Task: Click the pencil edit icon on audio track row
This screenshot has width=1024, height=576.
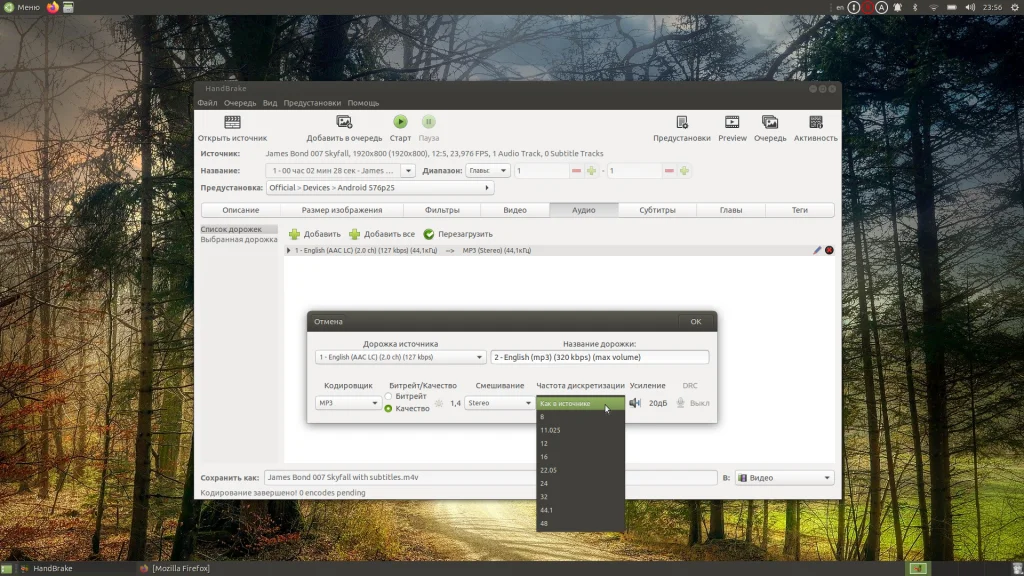Action: (817, 250)
